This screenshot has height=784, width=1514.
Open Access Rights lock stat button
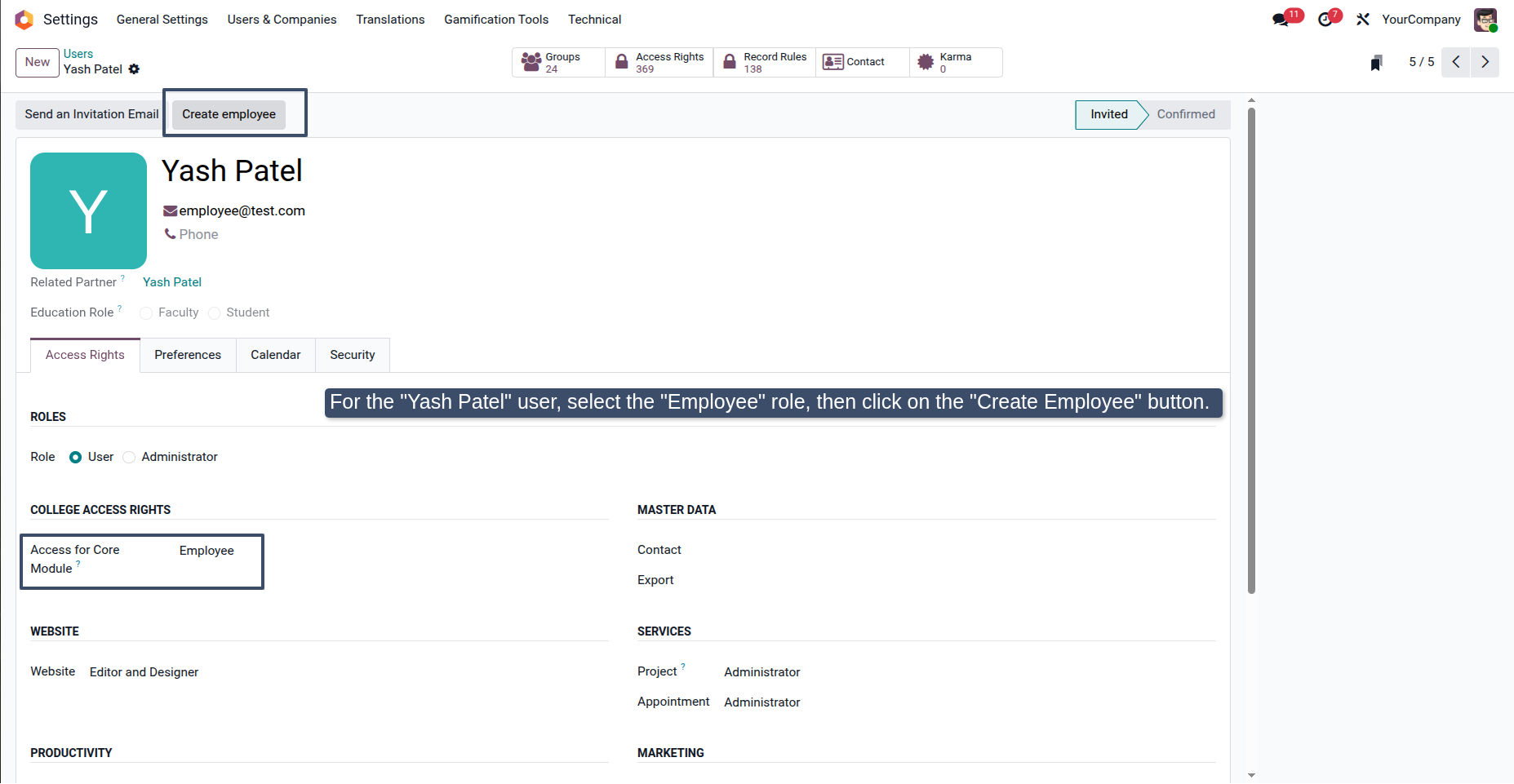659,63
